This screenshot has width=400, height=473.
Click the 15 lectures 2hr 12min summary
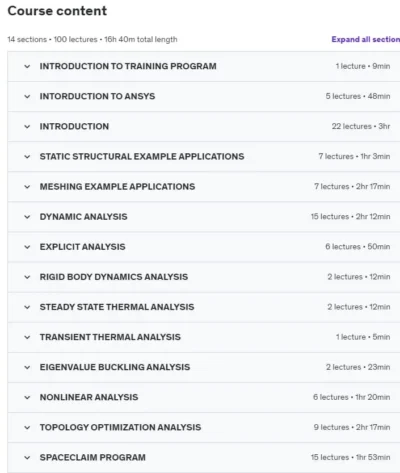click(x=350, y=217)
